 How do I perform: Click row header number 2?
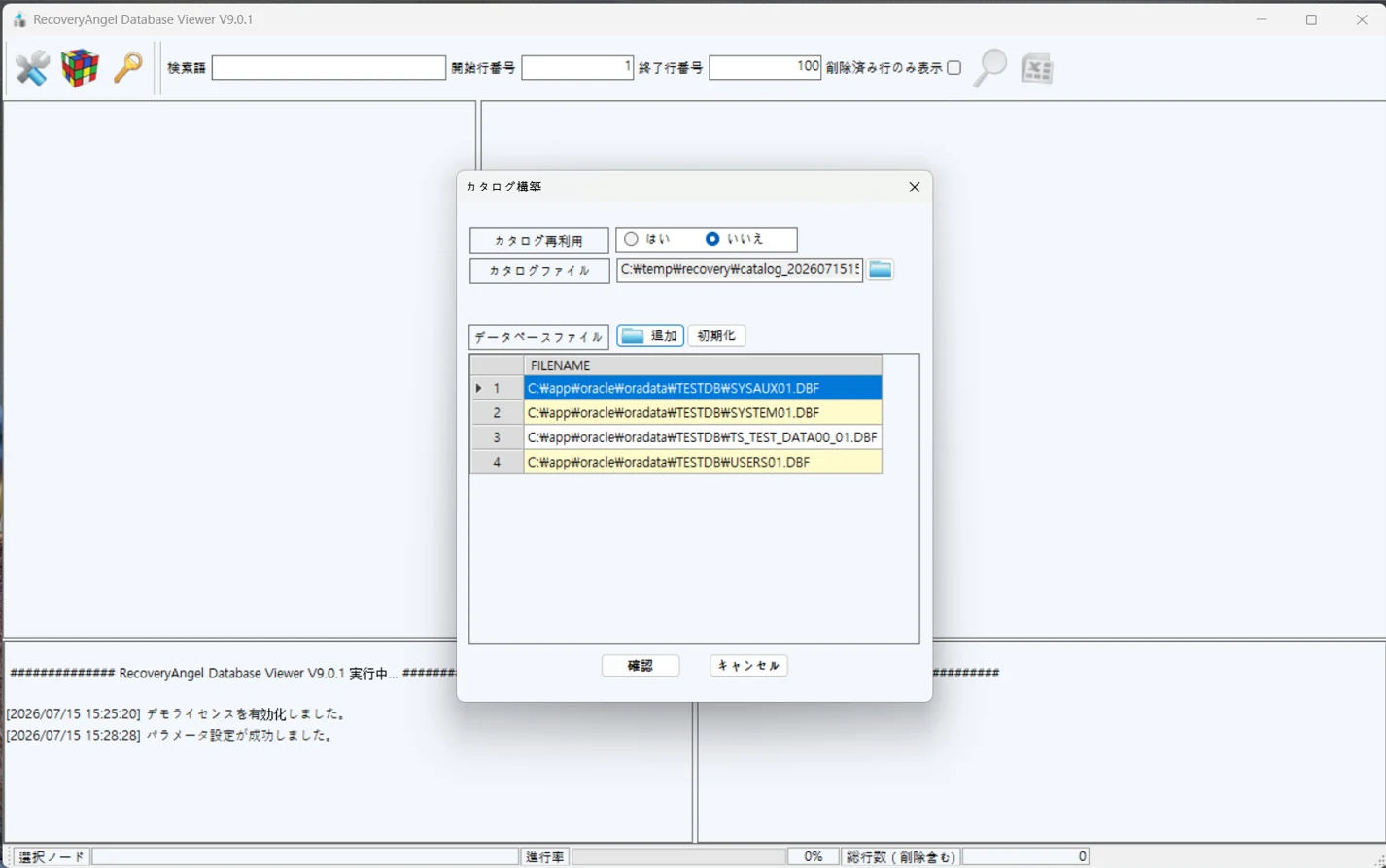coord(497,413)
